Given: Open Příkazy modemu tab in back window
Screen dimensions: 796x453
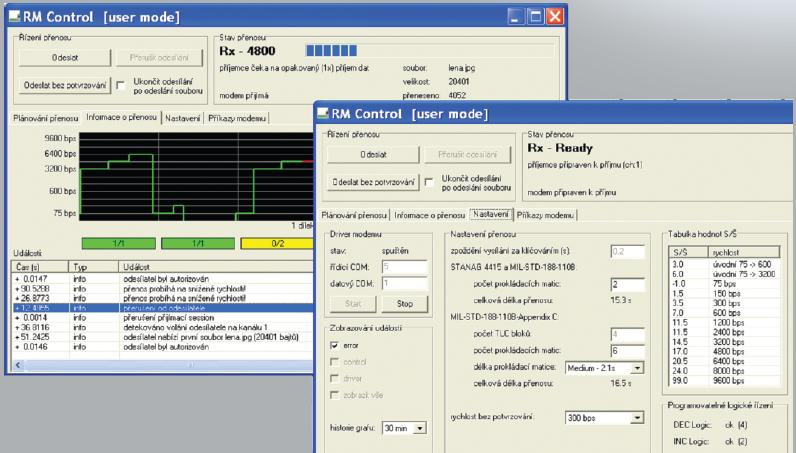Looking at the screenshot, I should pos(237,118).
